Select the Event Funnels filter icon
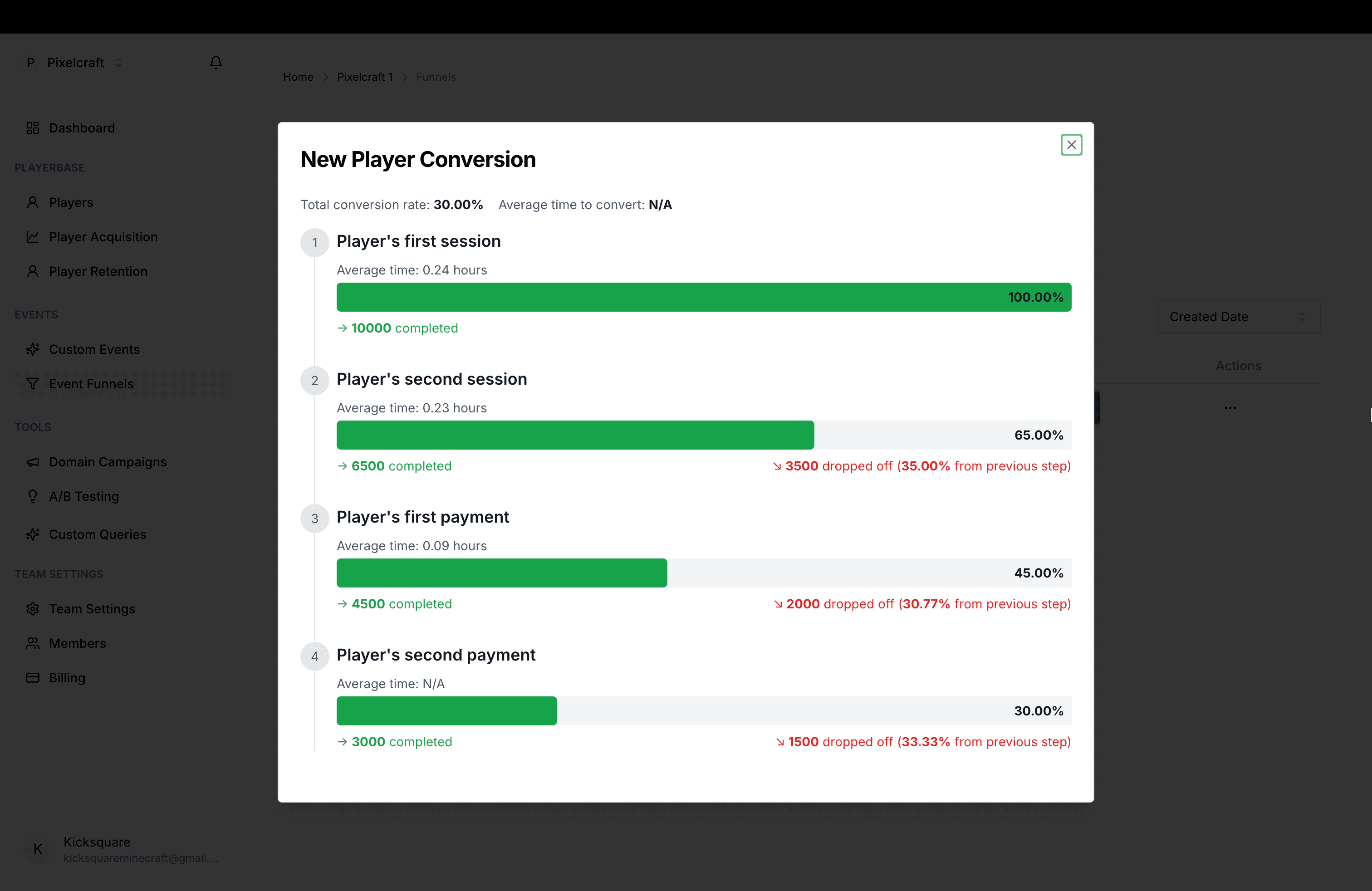The image size is (1372, 891). tap(33, 383)
